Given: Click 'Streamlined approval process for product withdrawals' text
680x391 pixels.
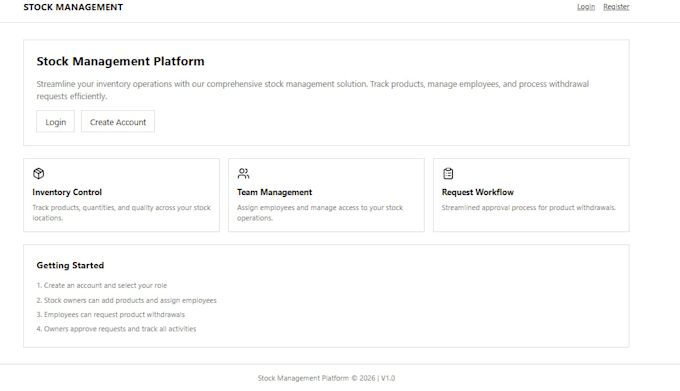Looking at the screenshot, I should 529,208.
